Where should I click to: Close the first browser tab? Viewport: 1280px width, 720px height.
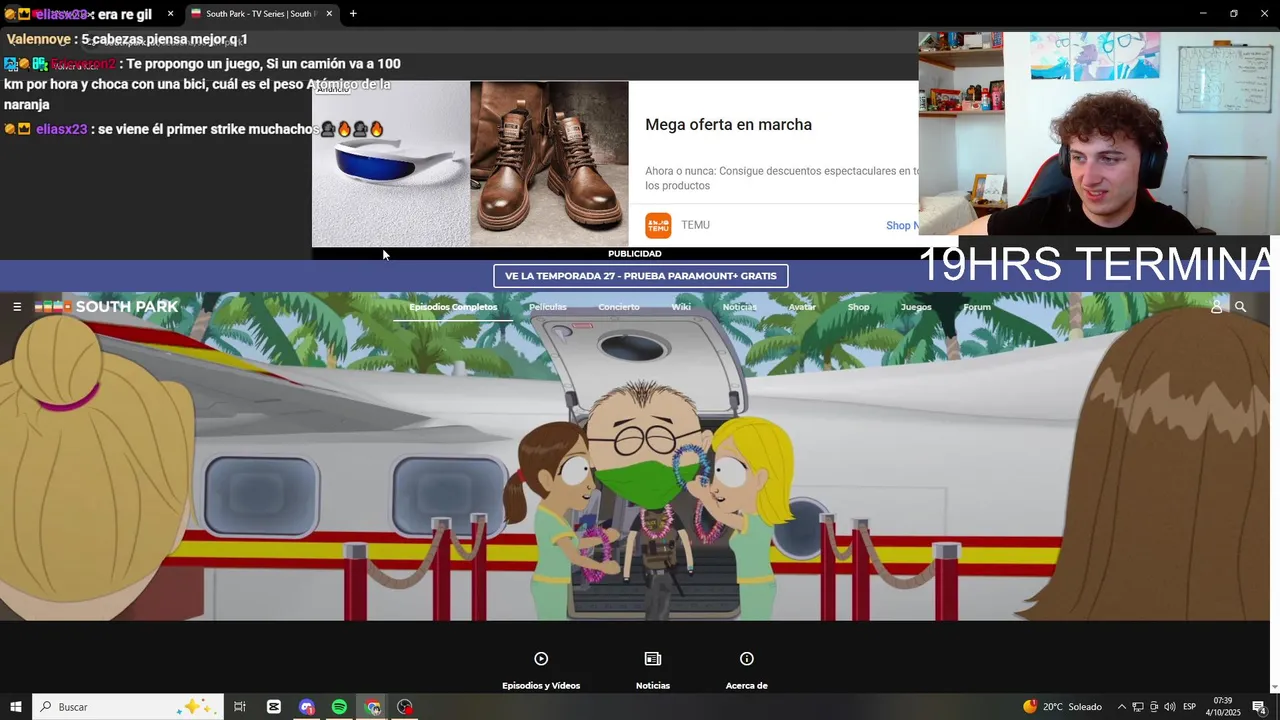click(x=170, y=14)
